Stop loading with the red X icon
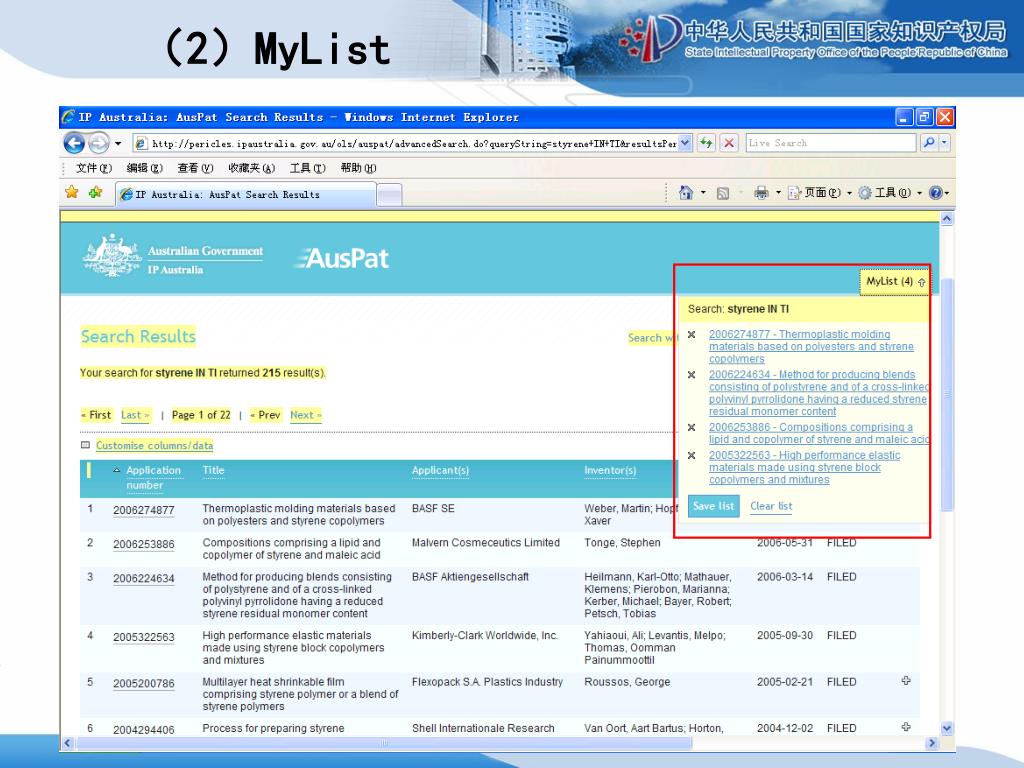1024x768 pixels. [x=729, y=142]
